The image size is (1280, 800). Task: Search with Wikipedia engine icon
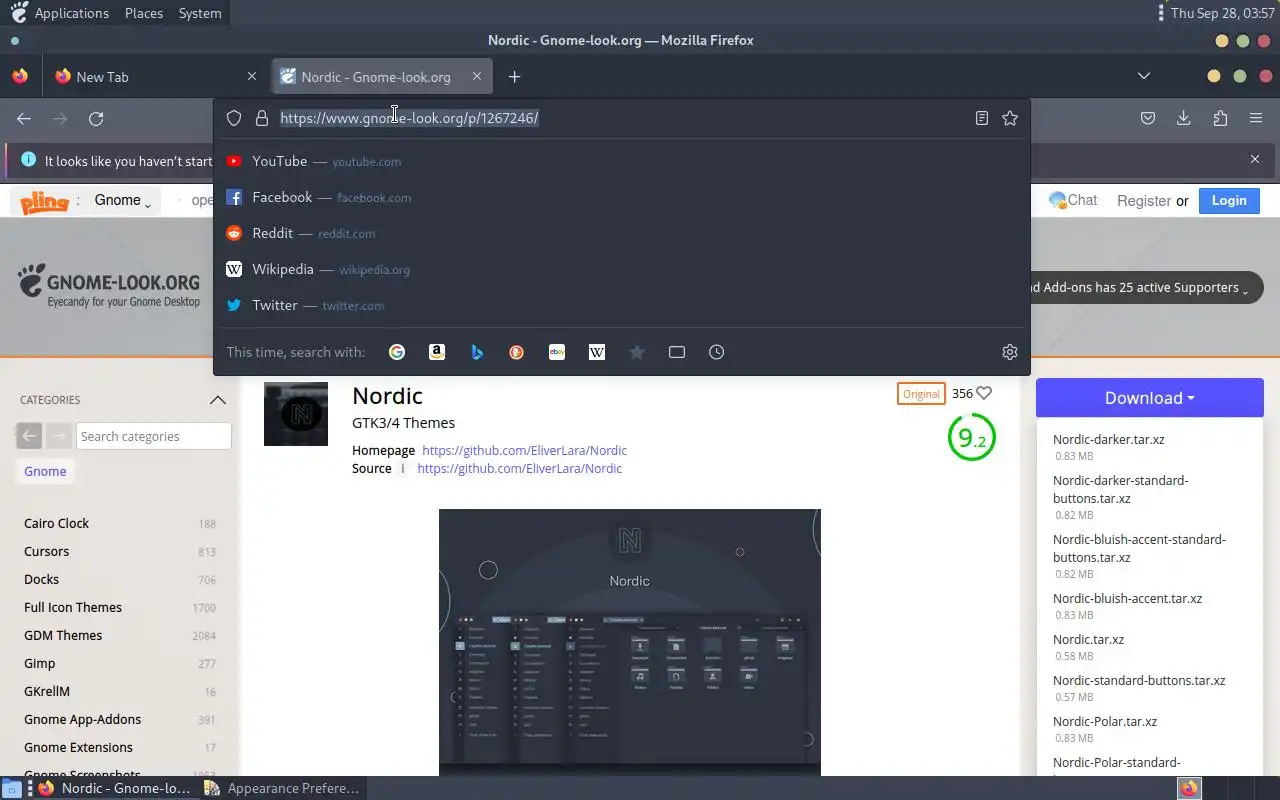(597, 352)
